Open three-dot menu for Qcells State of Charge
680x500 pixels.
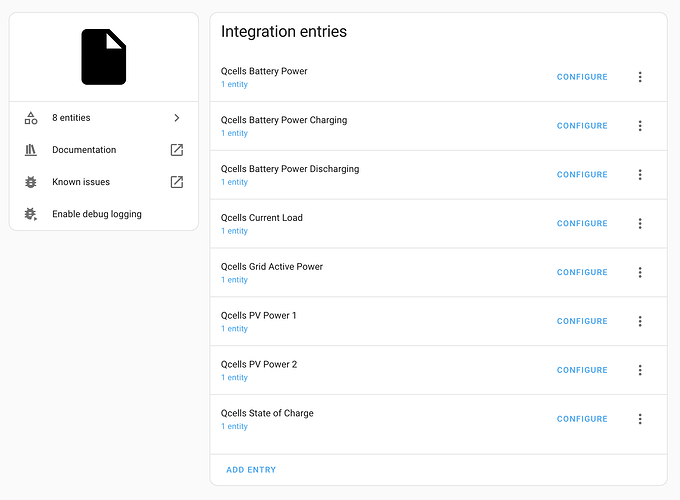(x=640, y=419)
